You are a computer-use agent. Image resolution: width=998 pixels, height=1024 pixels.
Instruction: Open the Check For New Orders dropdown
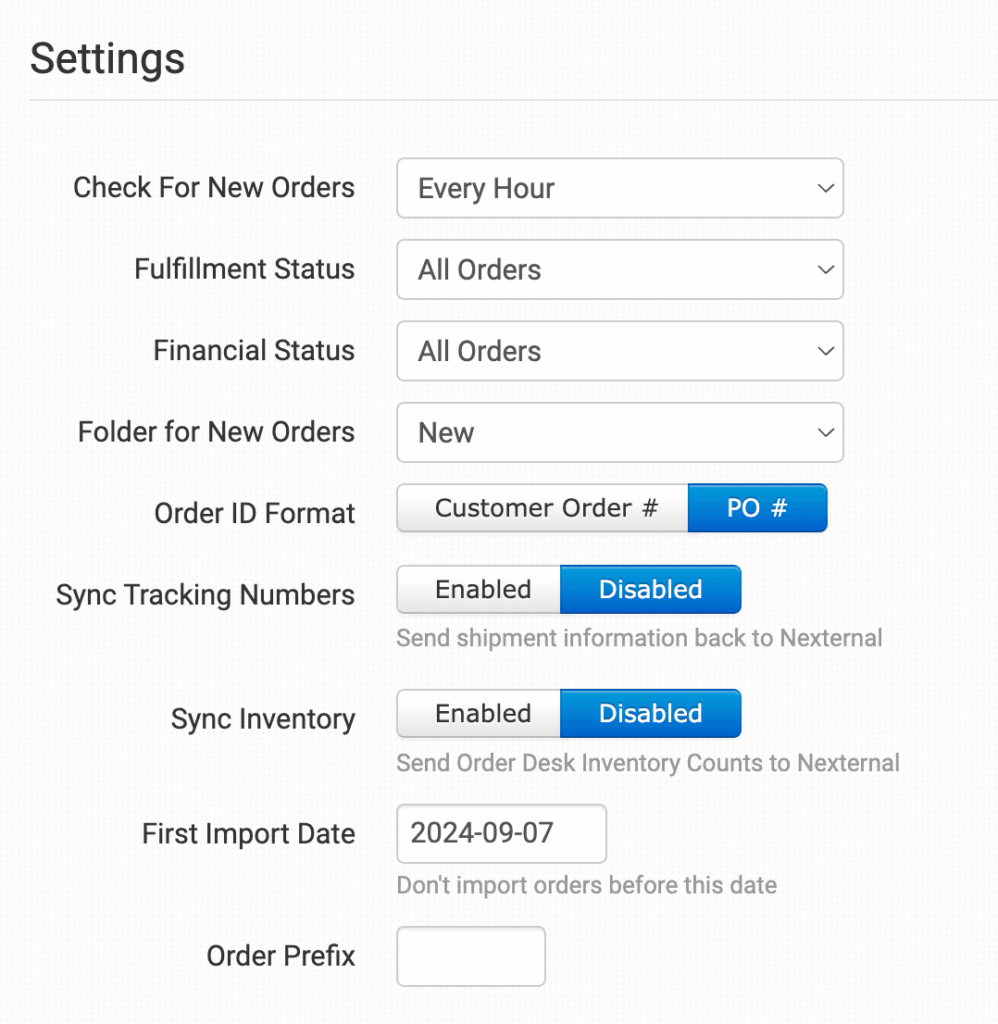point(619,188)
